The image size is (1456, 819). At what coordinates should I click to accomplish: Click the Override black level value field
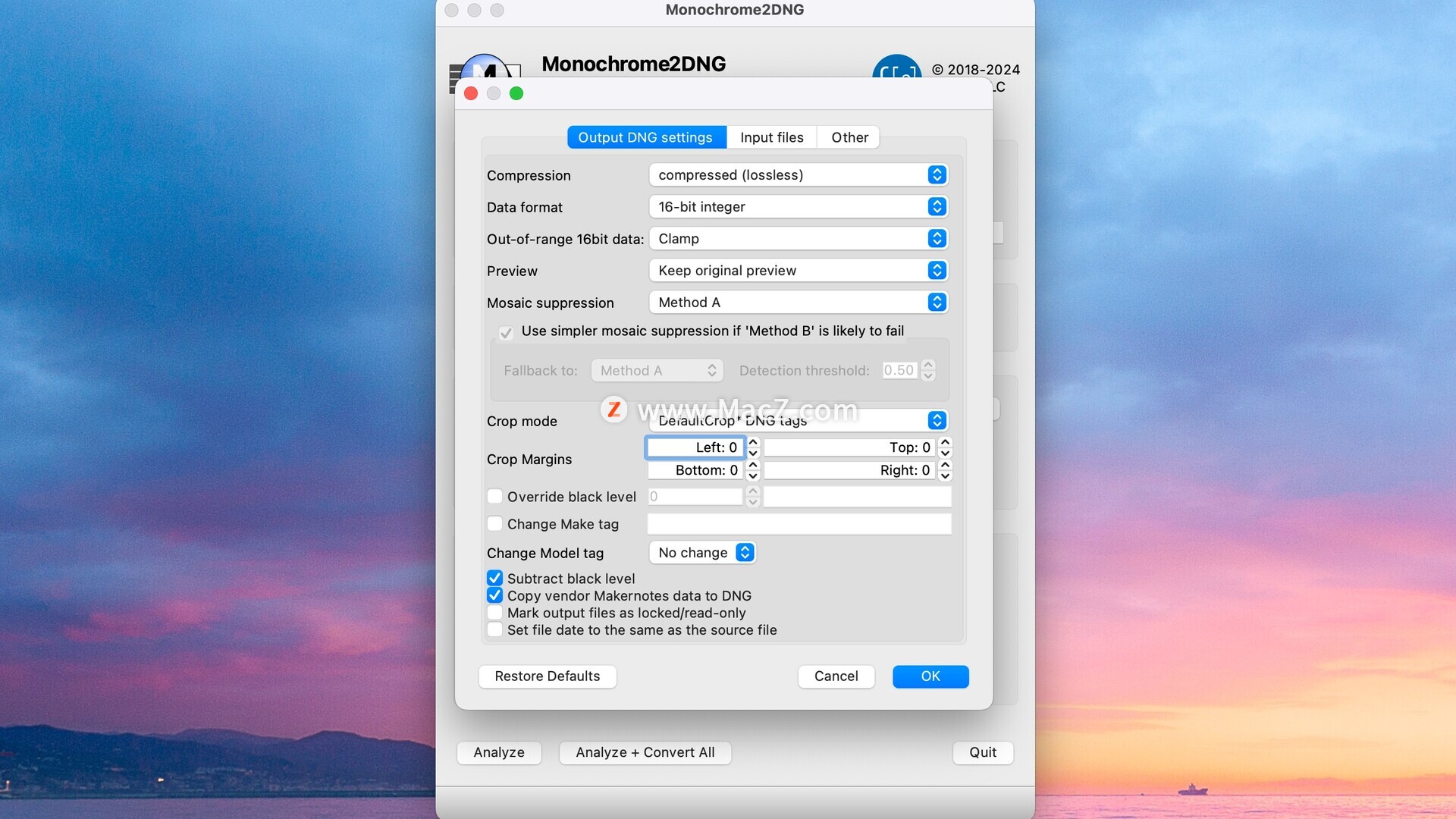[x=695, y=497]
